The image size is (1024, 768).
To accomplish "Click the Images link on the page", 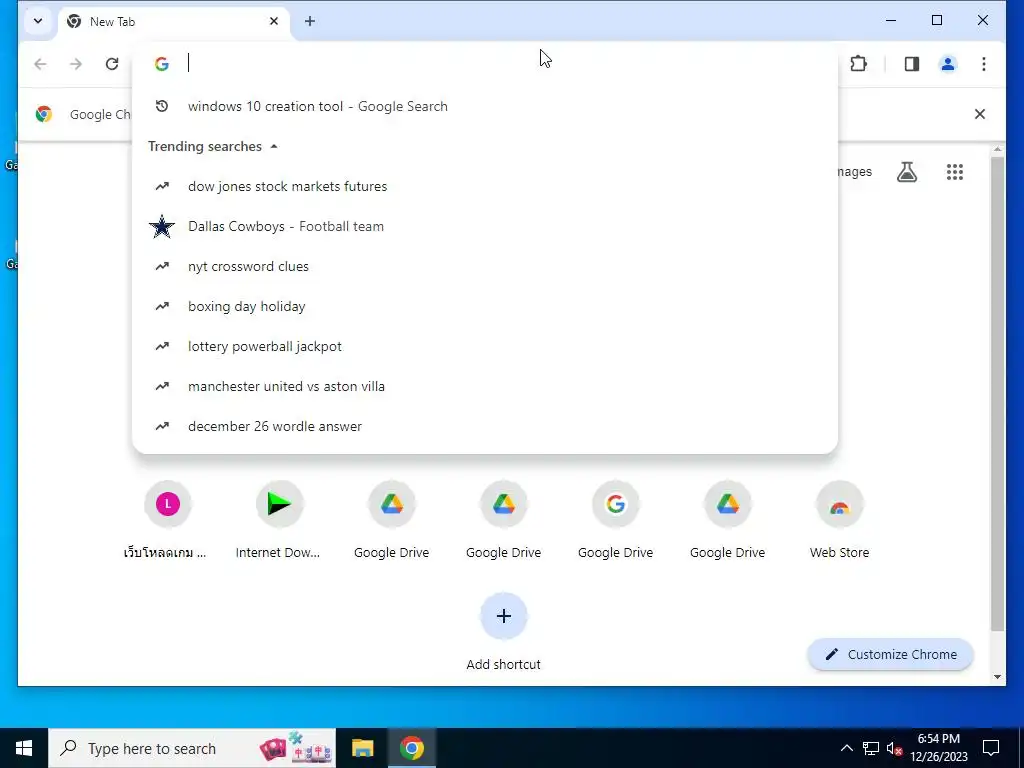I will pyautogui.click(x=854, y=172).
